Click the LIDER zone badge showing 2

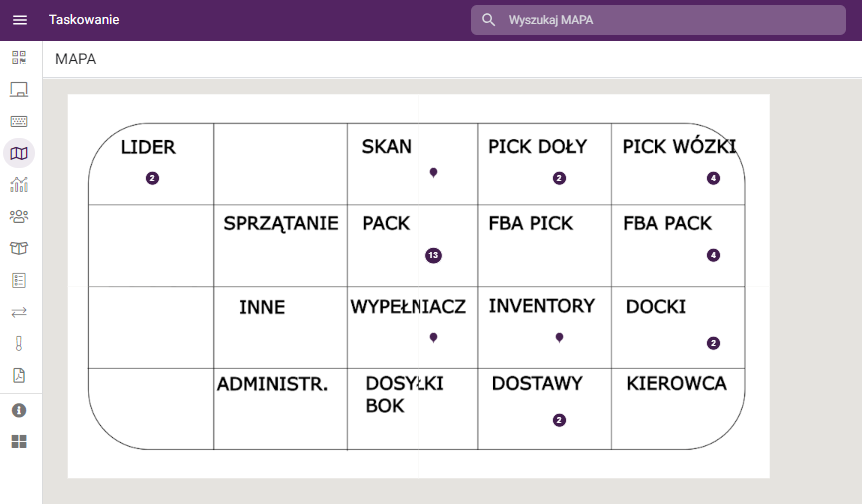[152, 179]
